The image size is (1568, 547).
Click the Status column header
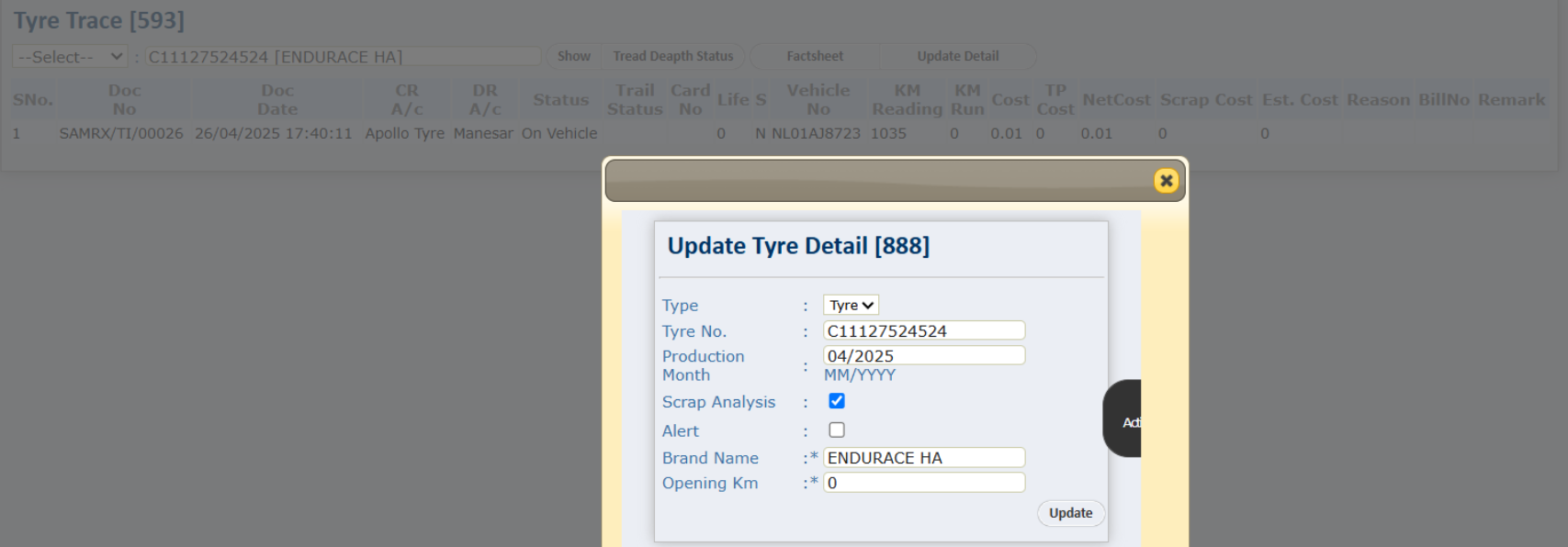(x=560, y=99)
